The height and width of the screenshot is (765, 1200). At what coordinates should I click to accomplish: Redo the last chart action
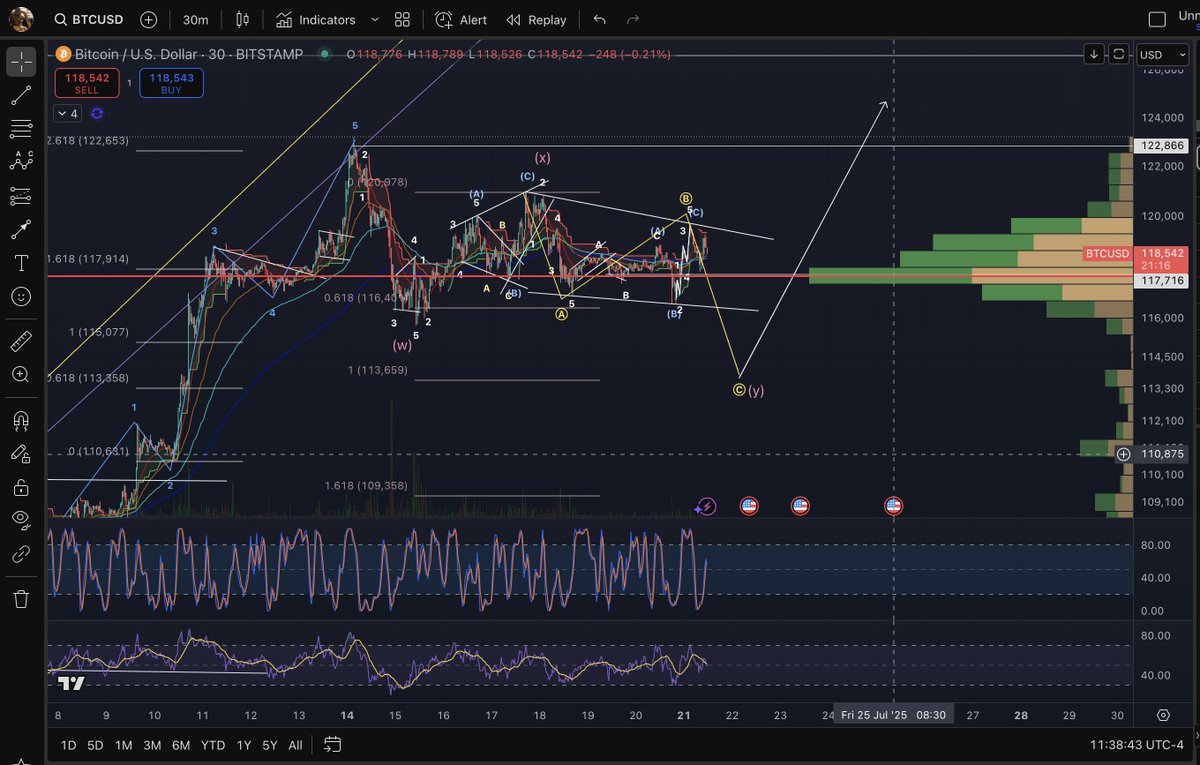point(632,19)
